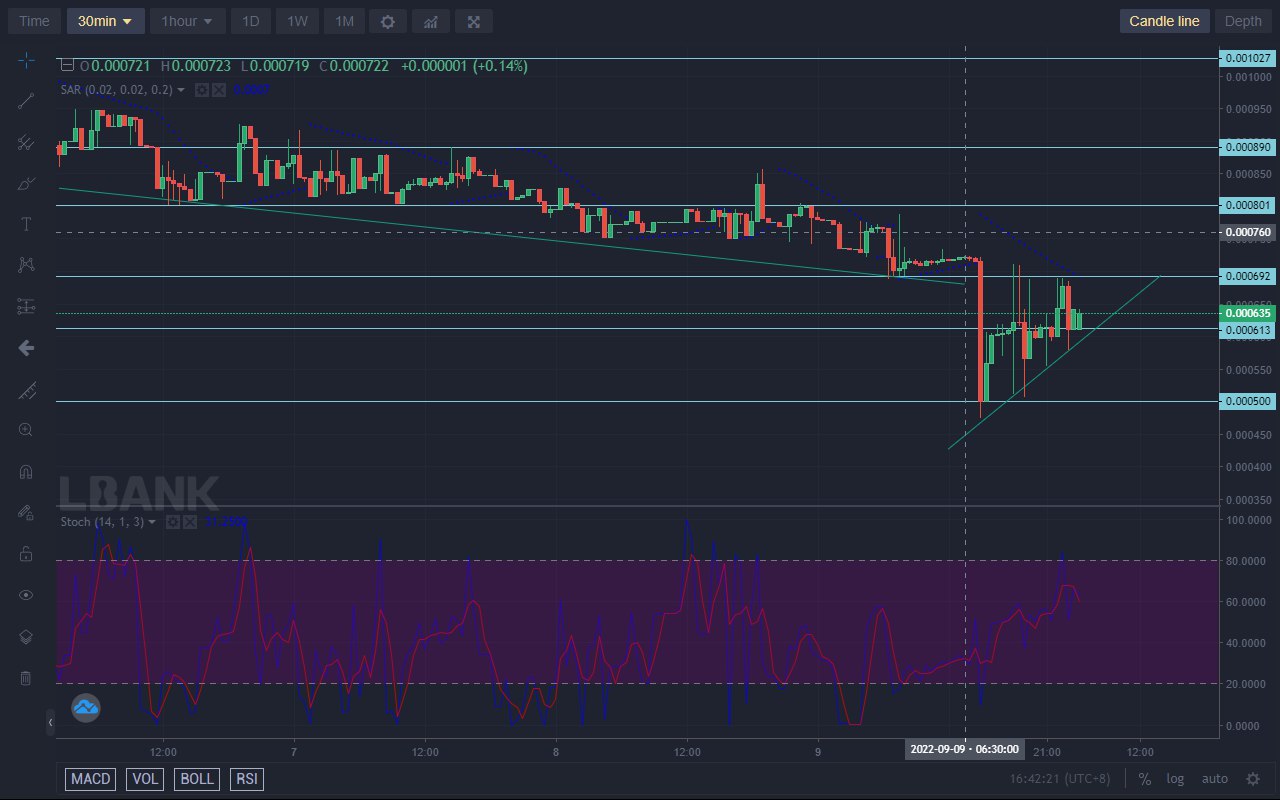
Task: Open the XABCD pattern tool
Action: [x=26, y=265]
